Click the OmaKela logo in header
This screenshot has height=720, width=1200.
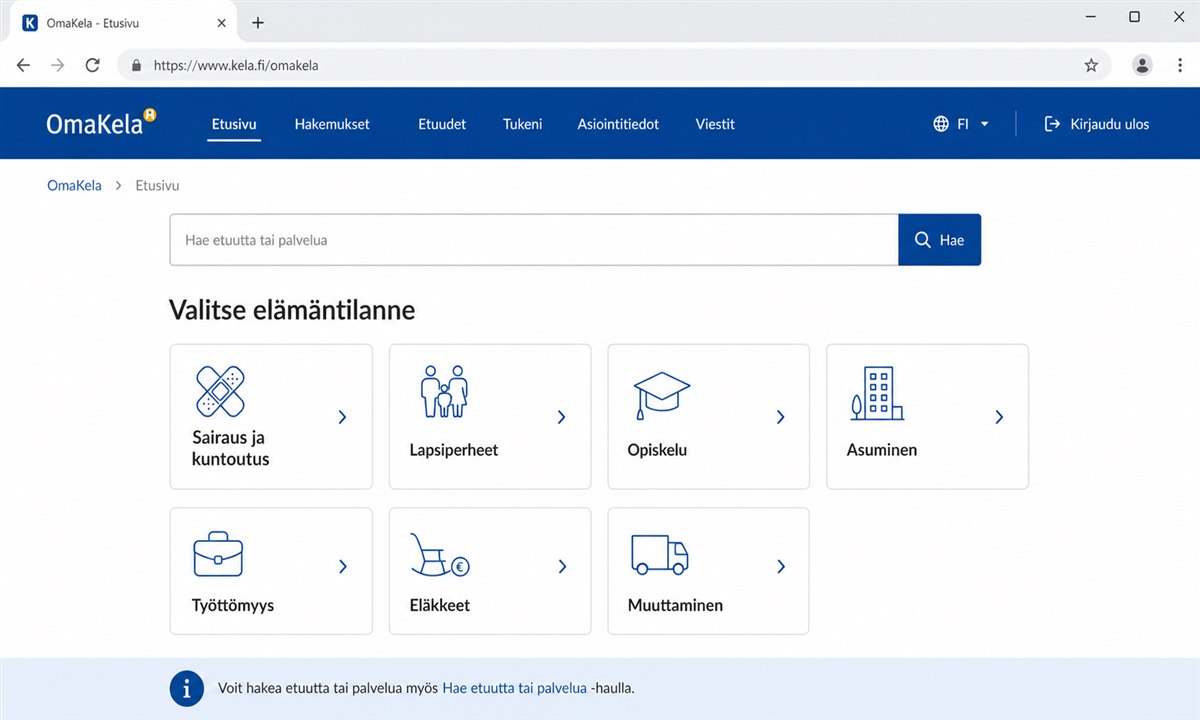[101, 123]
